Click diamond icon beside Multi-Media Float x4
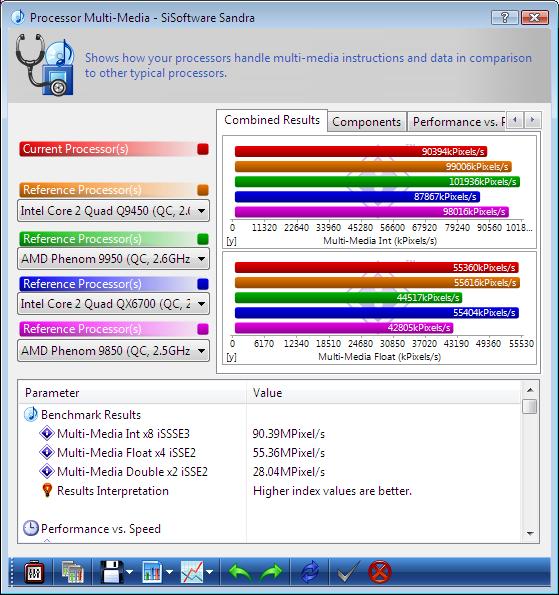The width and height of the screenshot is (559, 595). click(x=47, y=452)
